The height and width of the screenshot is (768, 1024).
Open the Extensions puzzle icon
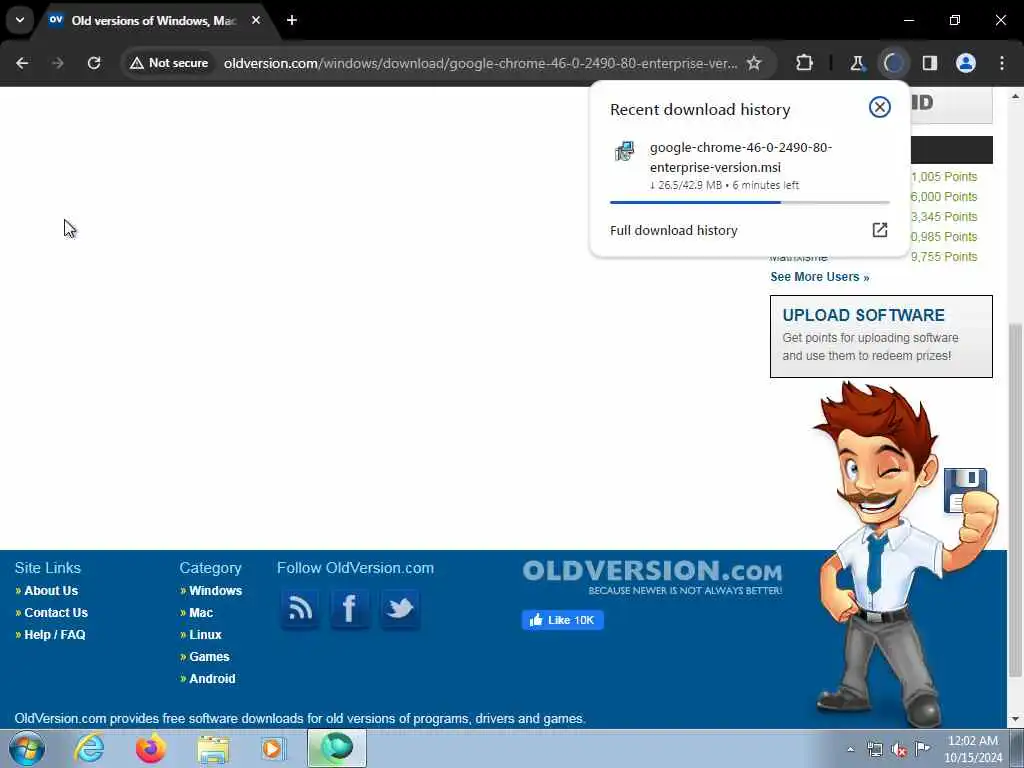(805, 63)
